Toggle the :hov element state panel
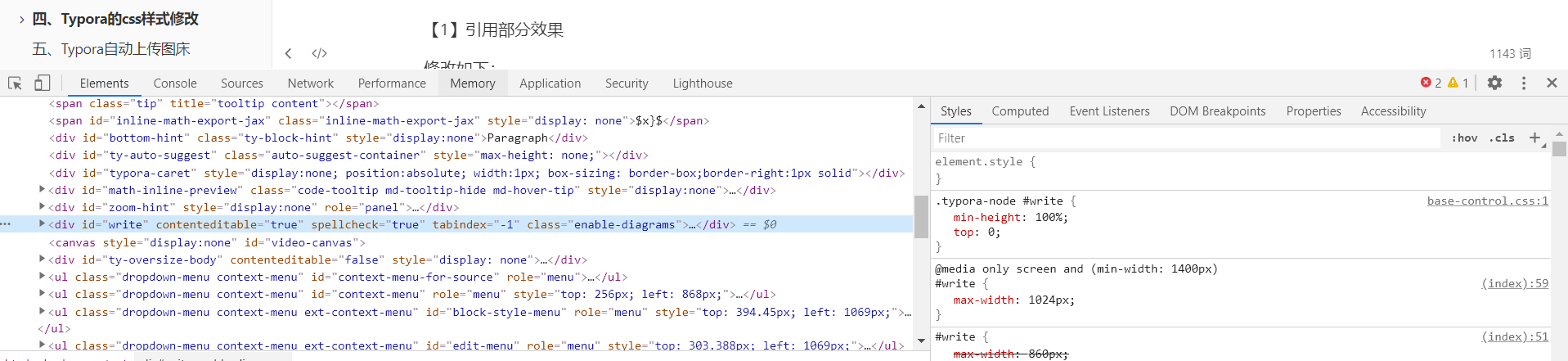The width and height of the screenshot is (1568, 361). pyautogui.click(x=1464, y=138)
